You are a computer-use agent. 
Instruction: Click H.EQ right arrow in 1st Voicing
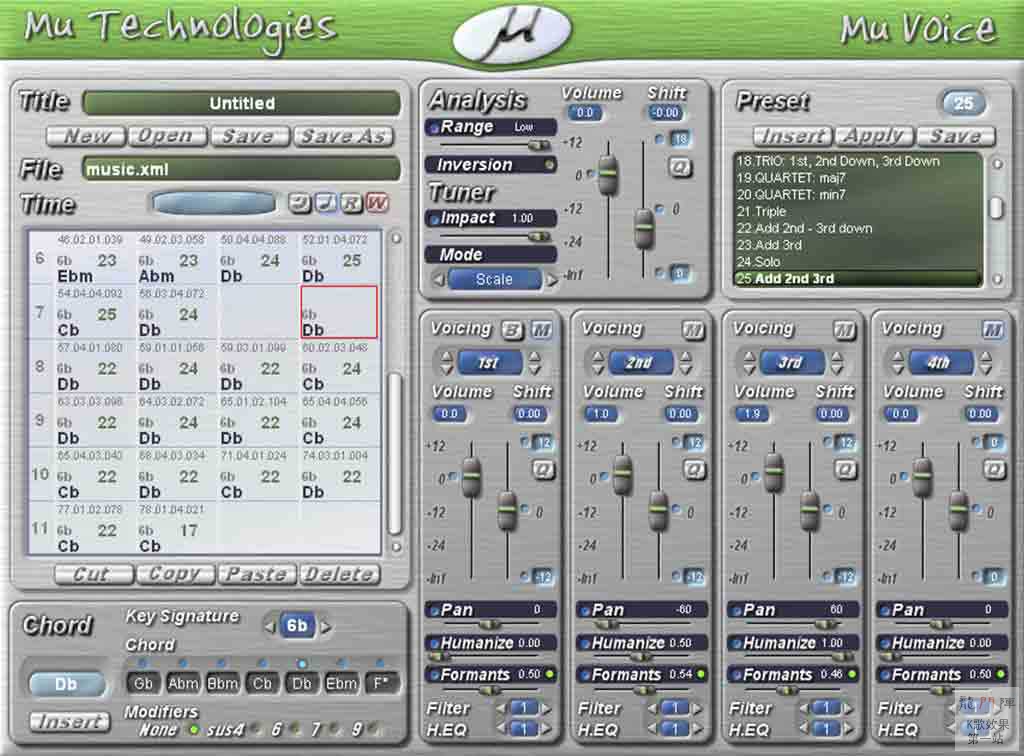point(547,728)
